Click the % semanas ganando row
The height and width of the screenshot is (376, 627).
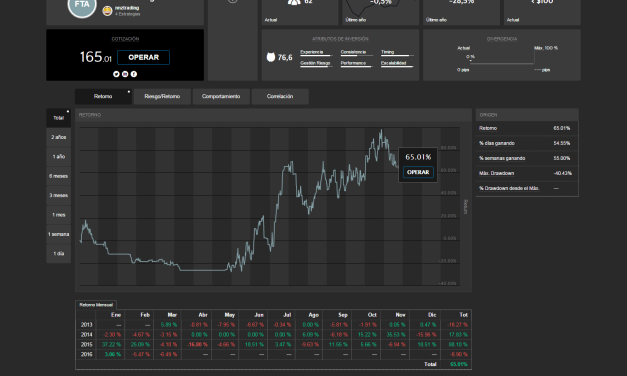click(527, 158)
